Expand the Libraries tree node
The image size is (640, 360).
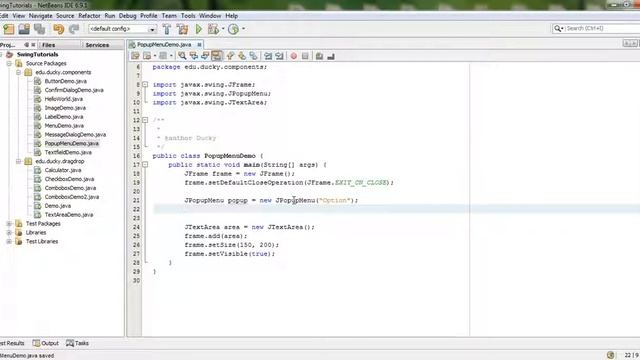(9, 233)
